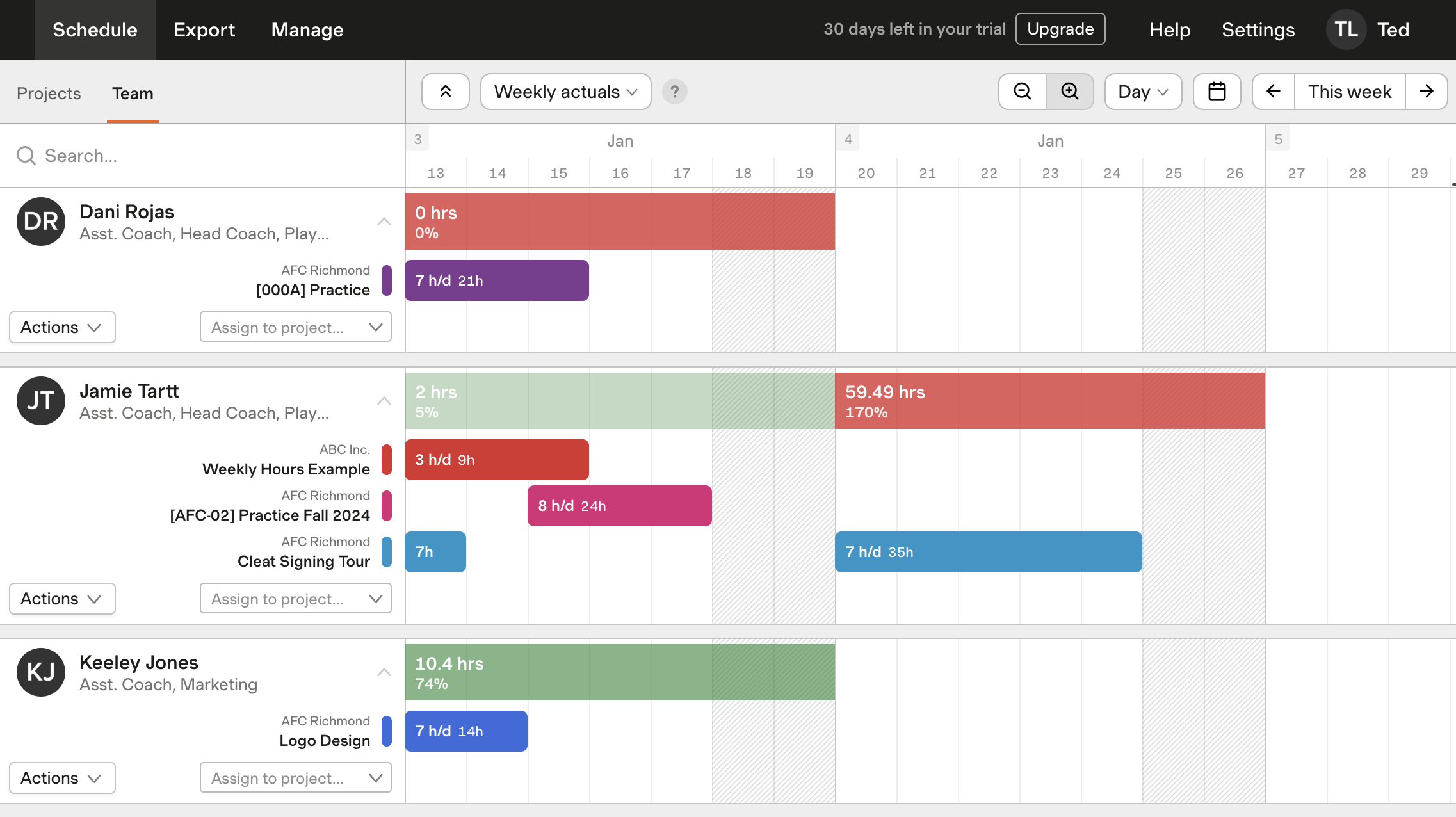This screenshot has width=1456, height=817.
Task: Switch to the Team tab
Action: click(x=133, y=93)
